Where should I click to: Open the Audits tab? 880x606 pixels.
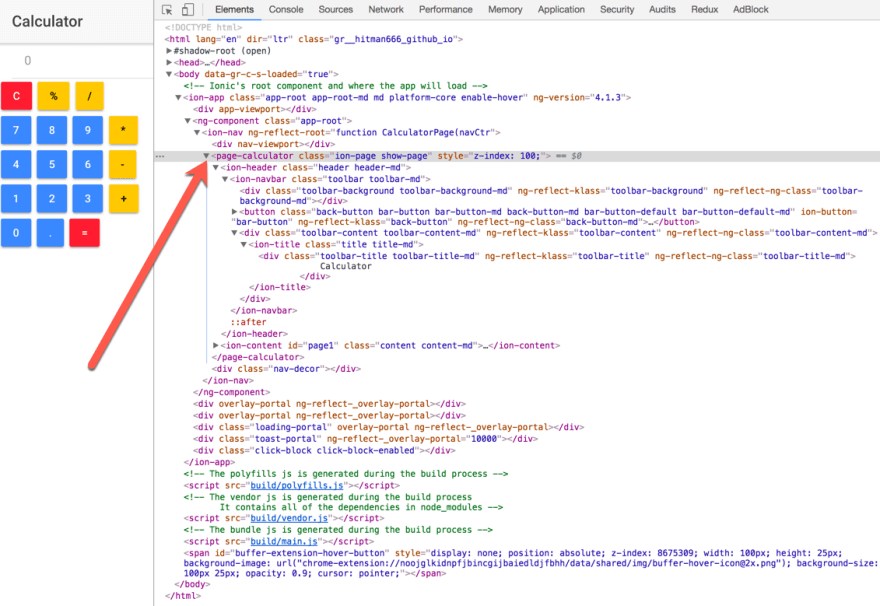pyautogui.click(x=662, y=10)
